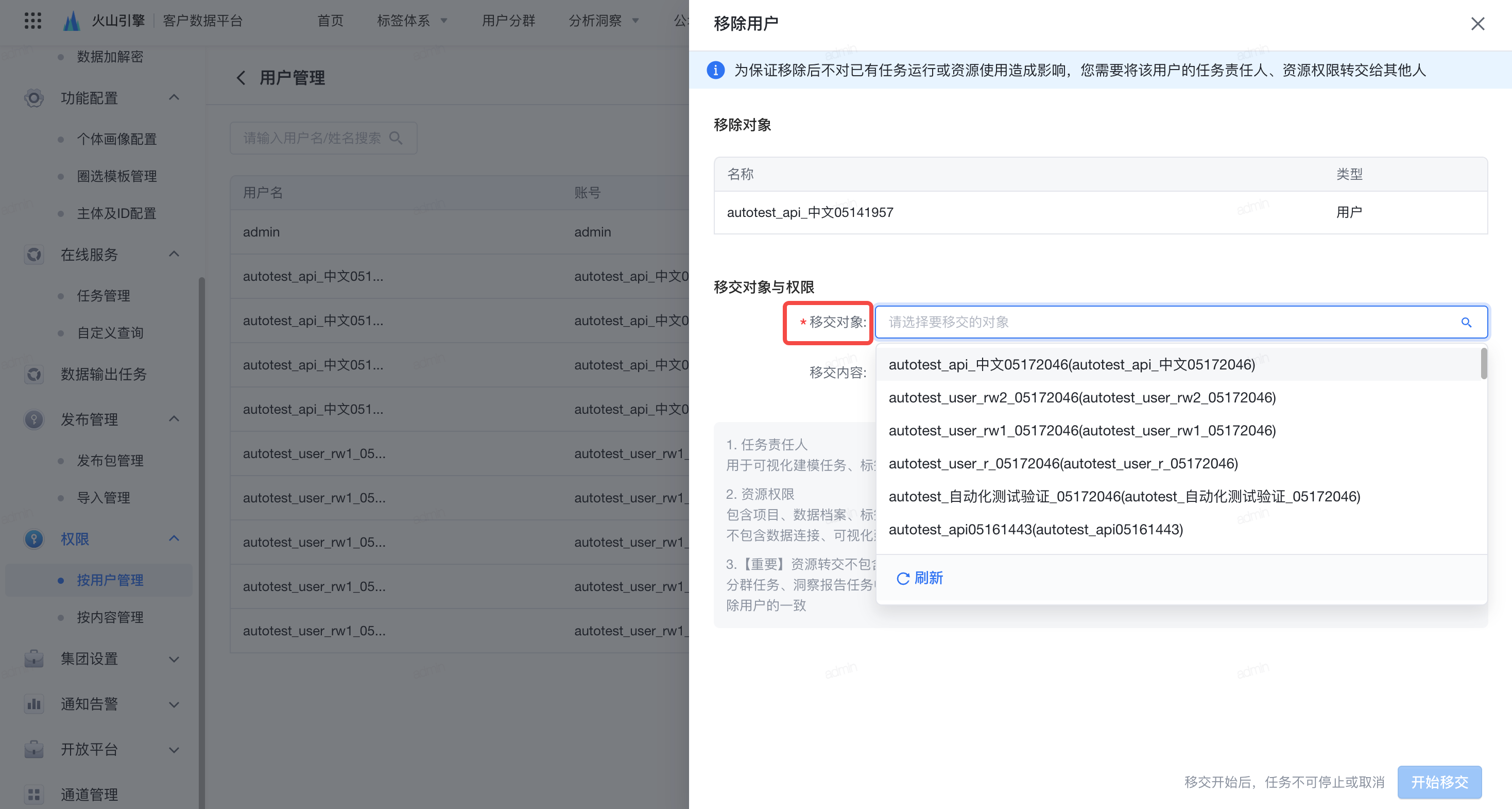
Task: Click the 通知告警 chart icon
Action: [34, 704]
